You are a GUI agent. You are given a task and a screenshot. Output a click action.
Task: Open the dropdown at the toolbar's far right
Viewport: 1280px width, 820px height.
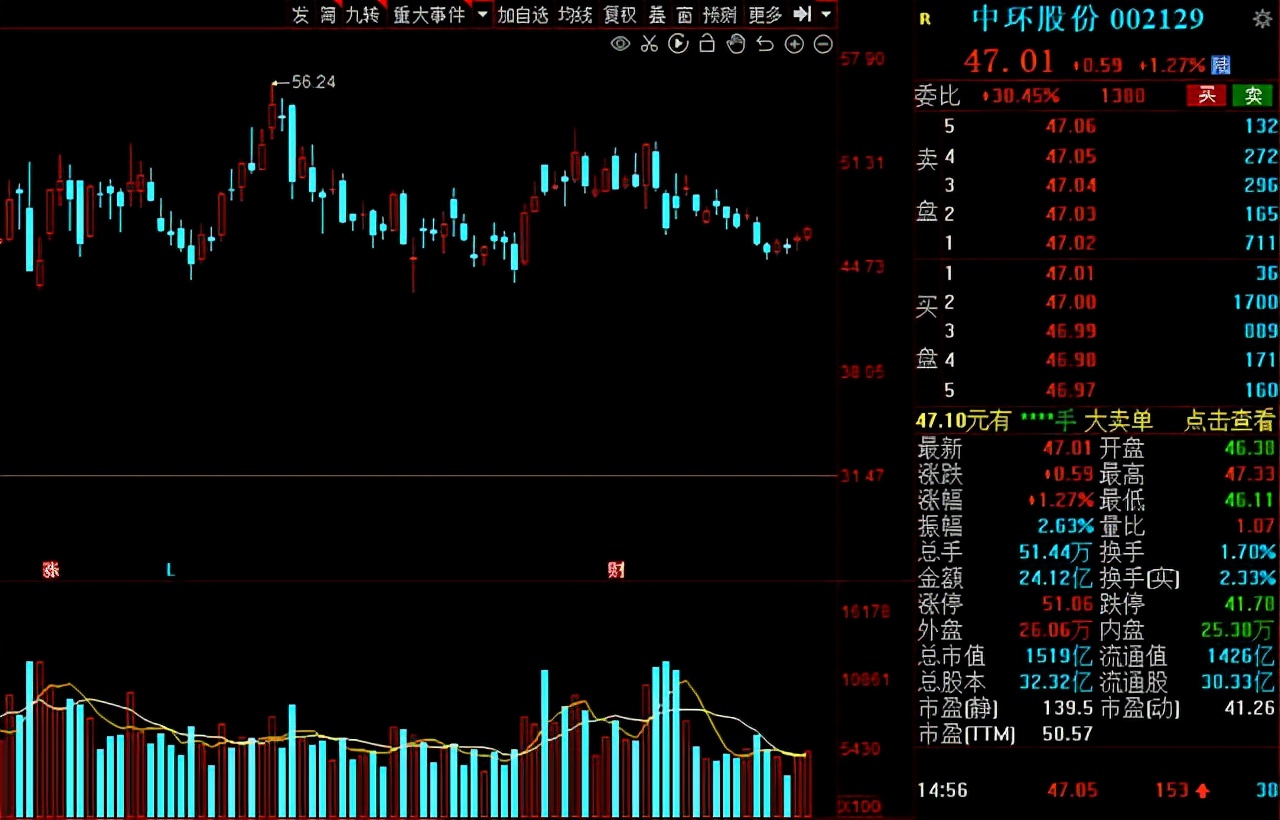(x=828, y=15)
